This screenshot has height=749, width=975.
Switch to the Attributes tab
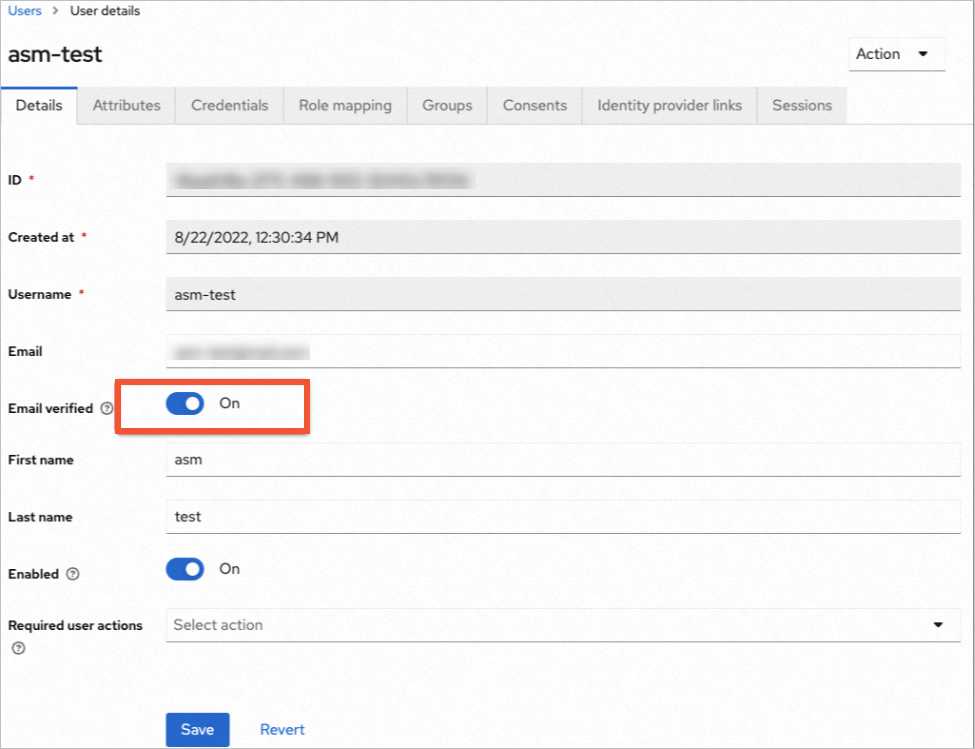(126, 106)
